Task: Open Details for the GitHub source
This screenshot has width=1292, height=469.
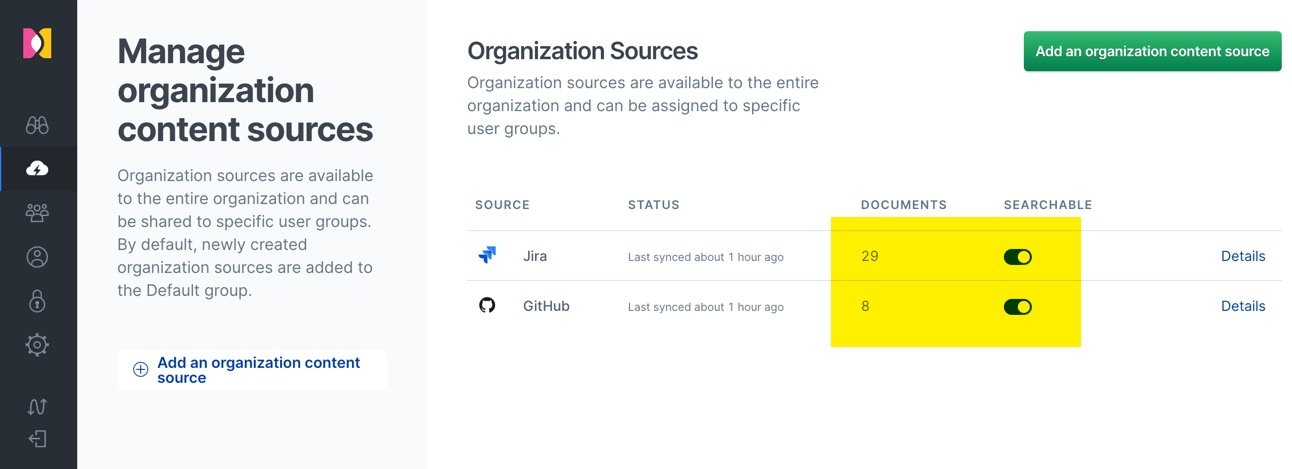Action: 1242,306
